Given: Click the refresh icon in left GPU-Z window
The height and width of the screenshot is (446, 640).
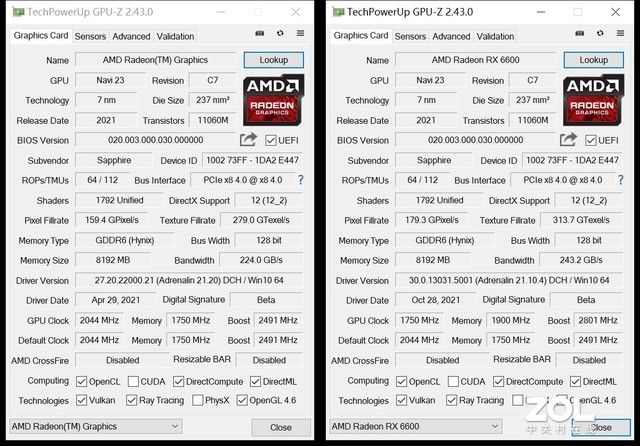Looking at the screenshot, I should (280, 33).
